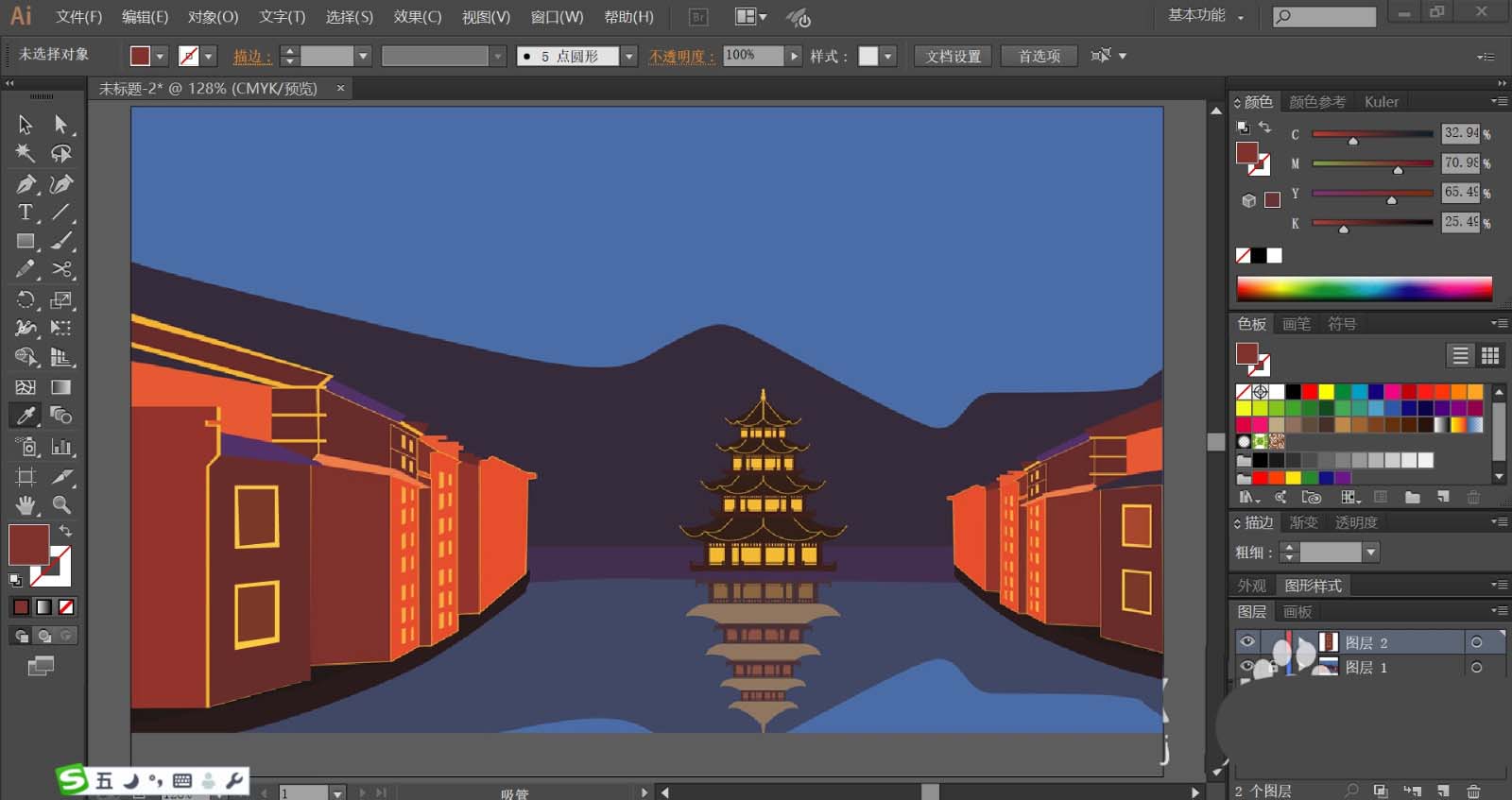Toggle visibility of 图层 1
The image size is (1512, 800).
pyautogui.click(x=1247, y=667)
